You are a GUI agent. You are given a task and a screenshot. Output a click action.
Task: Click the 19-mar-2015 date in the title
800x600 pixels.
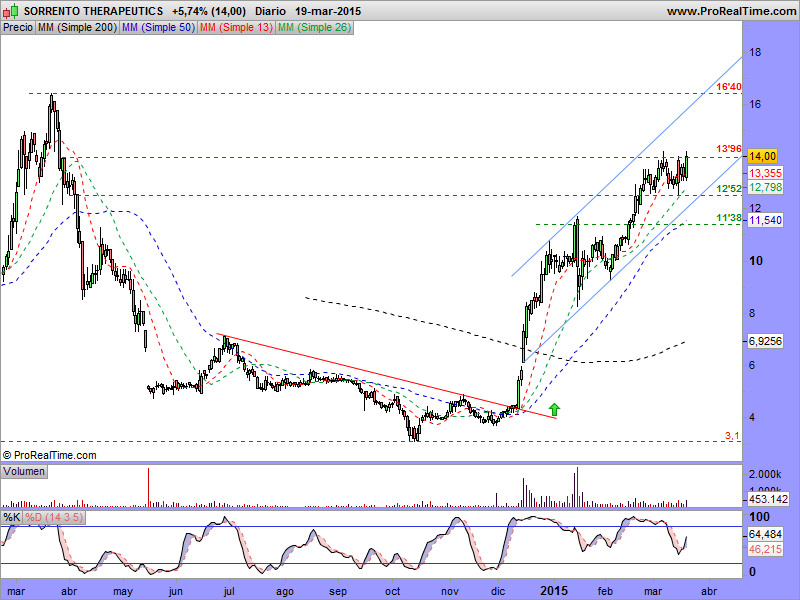(x=328, y=11)
